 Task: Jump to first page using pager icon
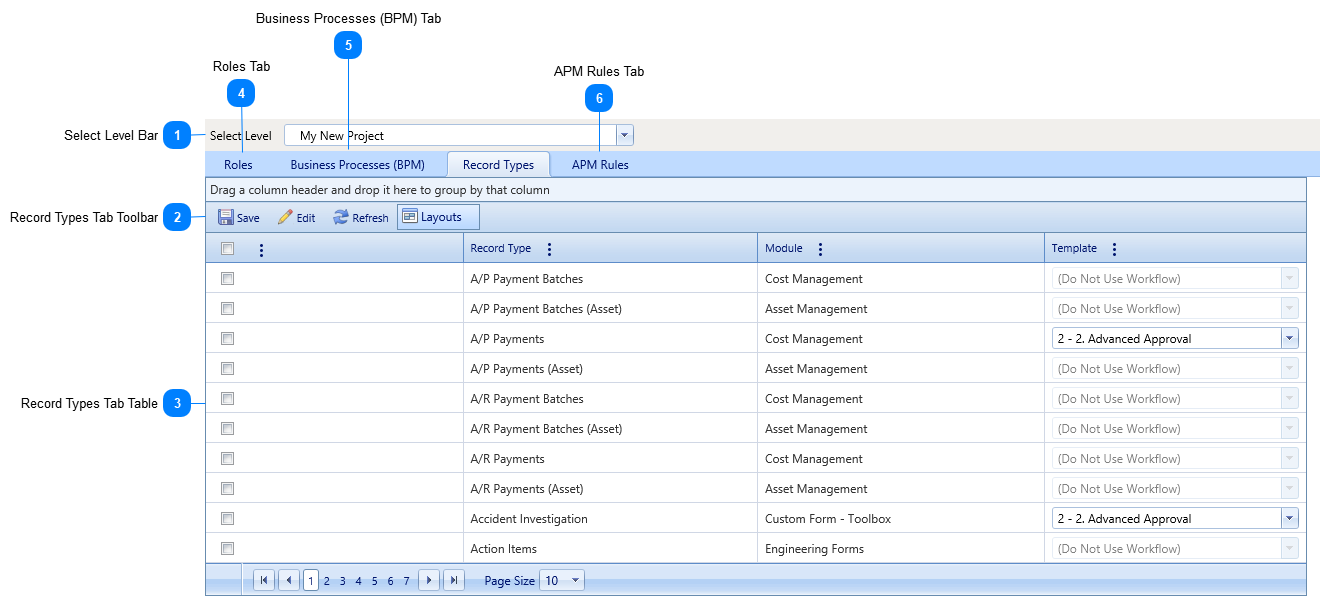click(x=263, y=579)
